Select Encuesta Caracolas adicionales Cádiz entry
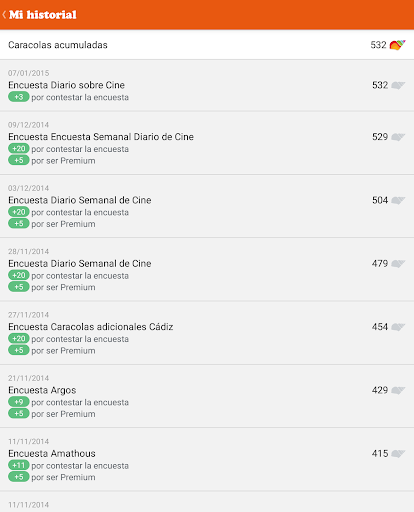Viewport: 414px width, 512px height. click(207, 333)
